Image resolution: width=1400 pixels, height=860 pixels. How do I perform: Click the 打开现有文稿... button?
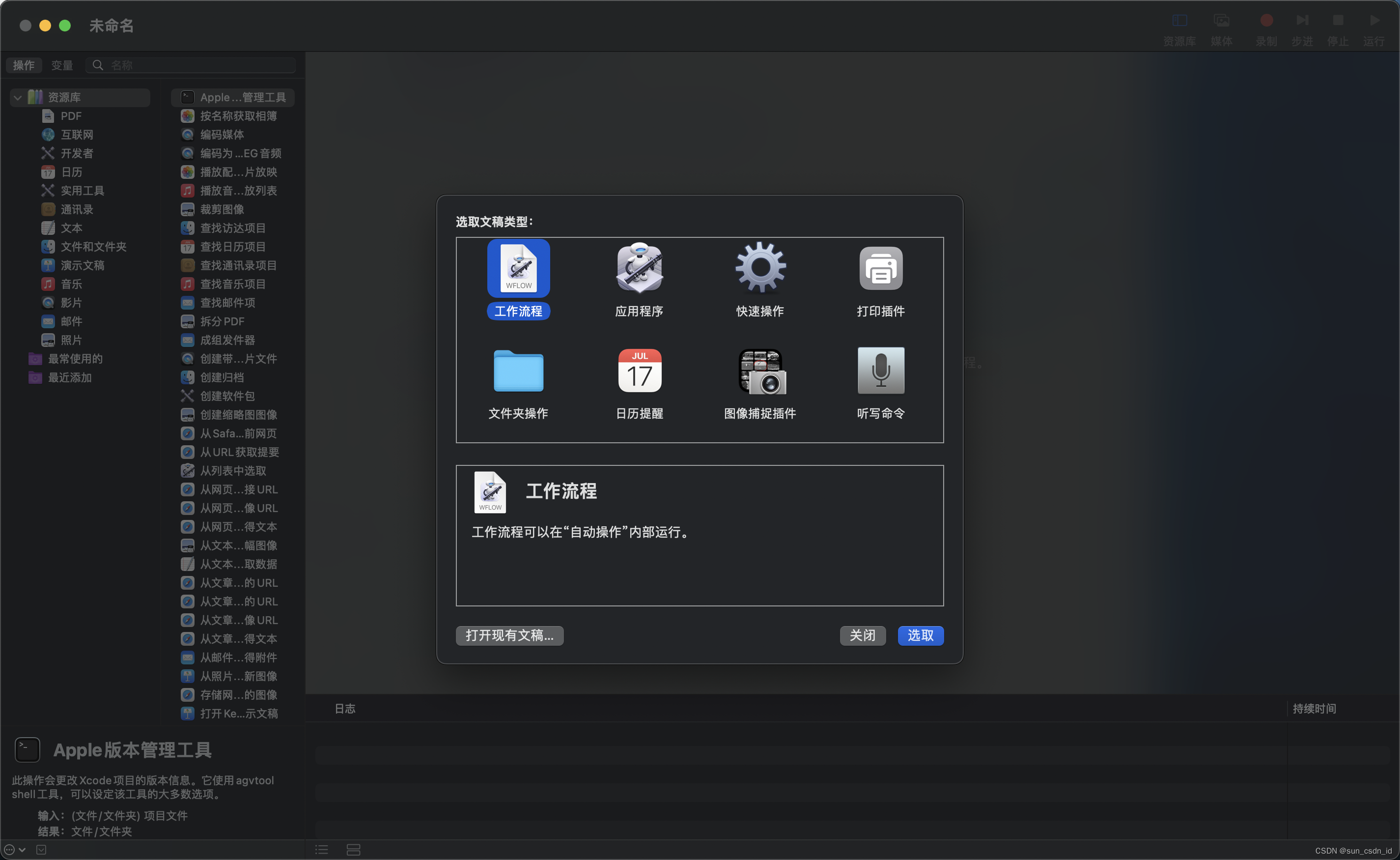point(509,635)
